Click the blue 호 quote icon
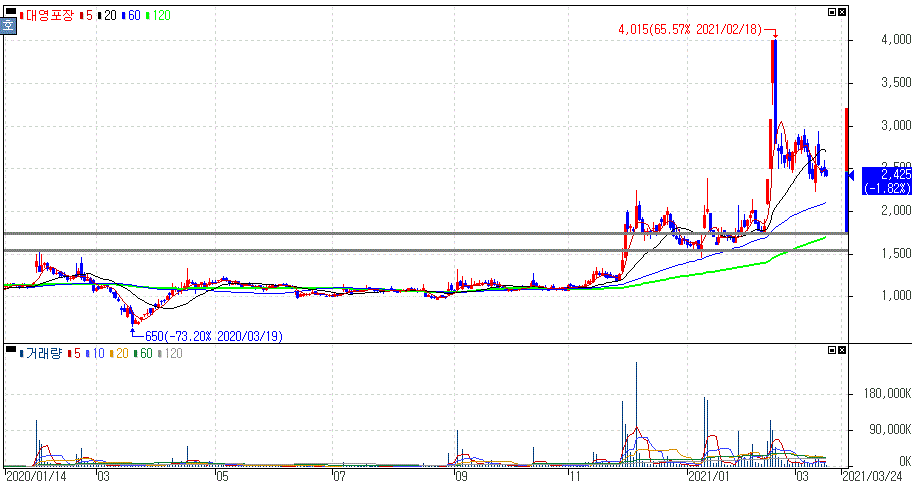 click(8, 26)
